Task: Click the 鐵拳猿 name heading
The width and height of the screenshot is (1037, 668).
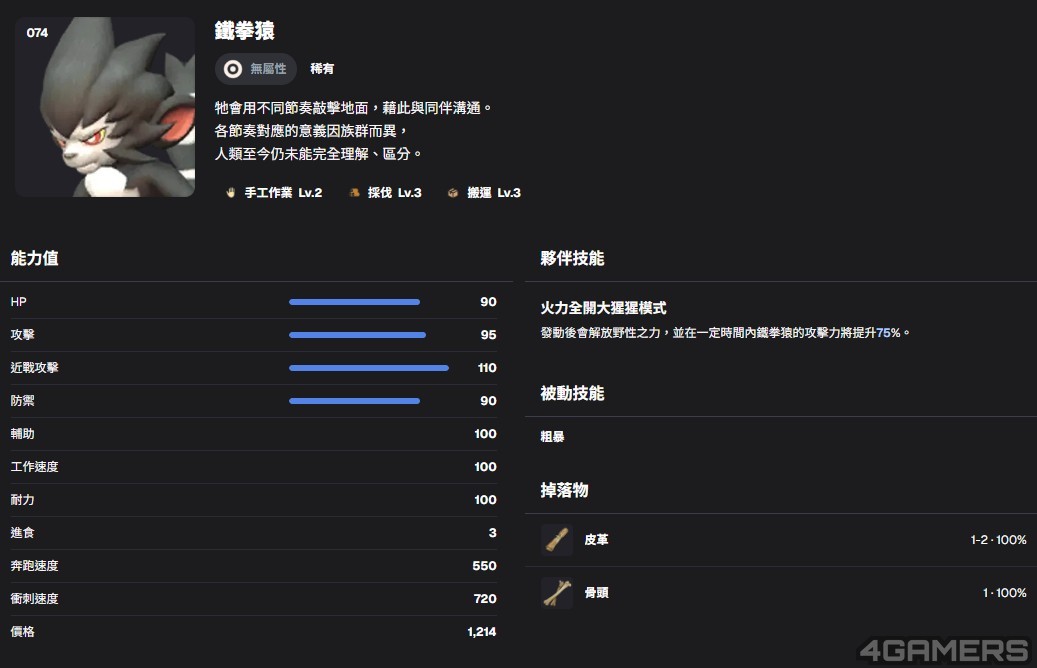Action: point(244,30)
